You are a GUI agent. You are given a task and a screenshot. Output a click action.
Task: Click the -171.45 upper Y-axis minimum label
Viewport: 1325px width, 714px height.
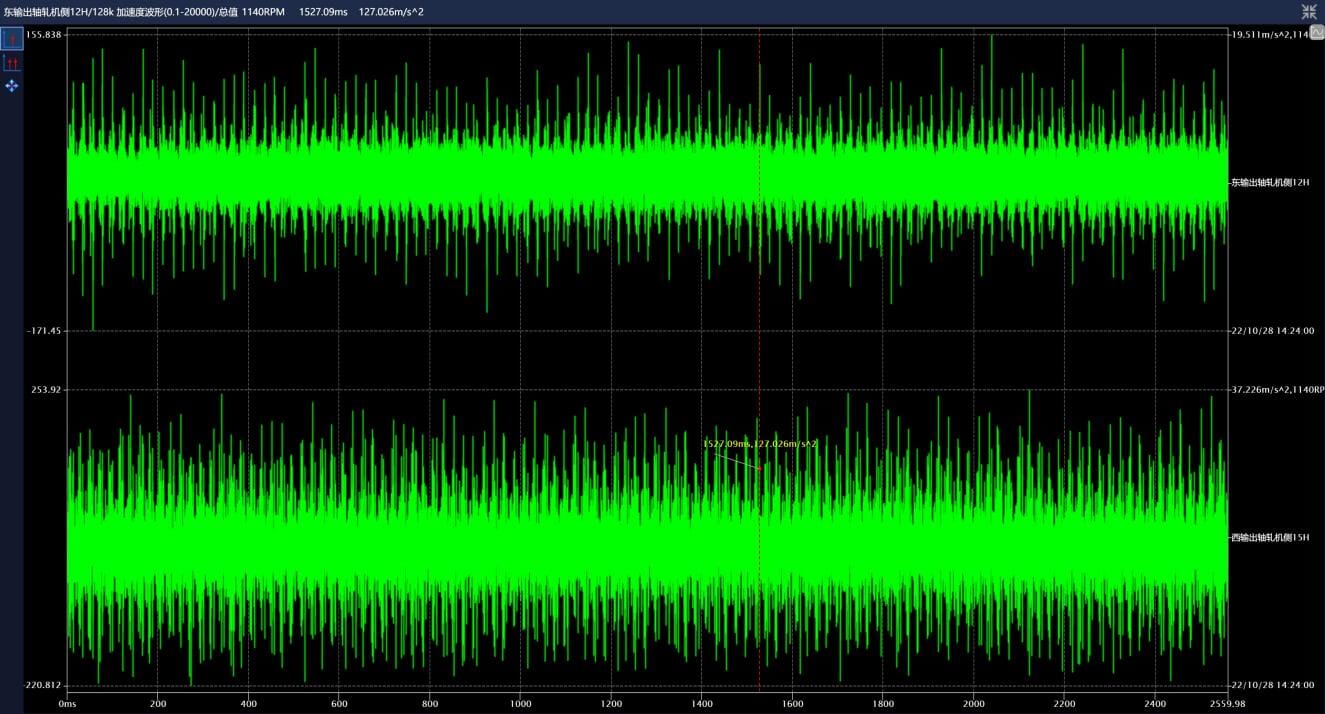tap(44, 330)
